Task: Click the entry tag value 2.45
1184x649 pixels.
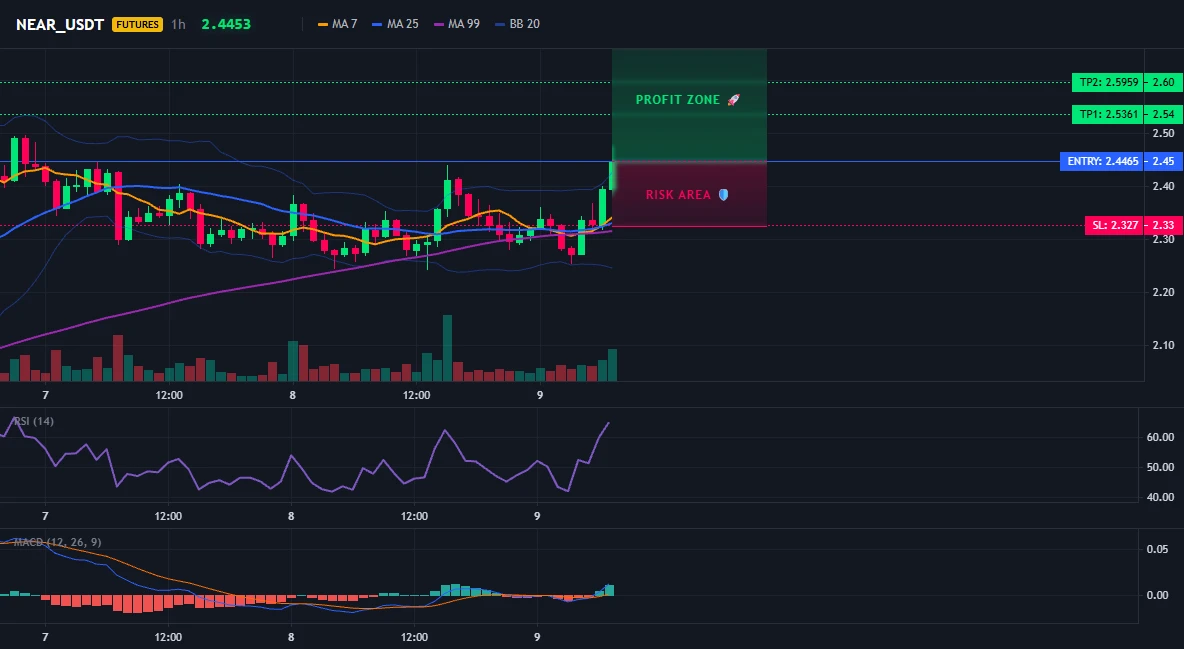Action: (x=1164, y=161)
